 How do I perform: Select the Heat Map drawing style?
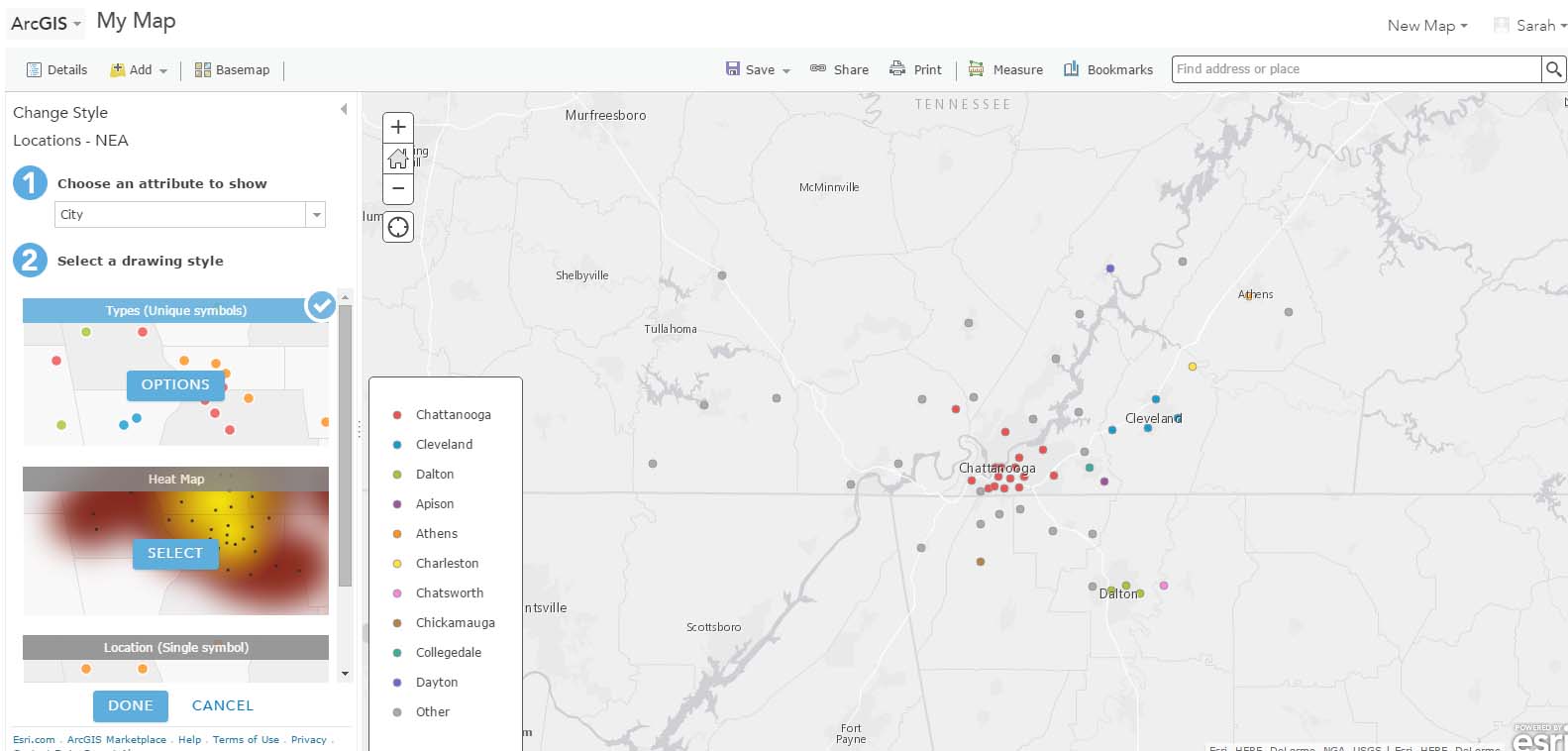coord(175,553)
